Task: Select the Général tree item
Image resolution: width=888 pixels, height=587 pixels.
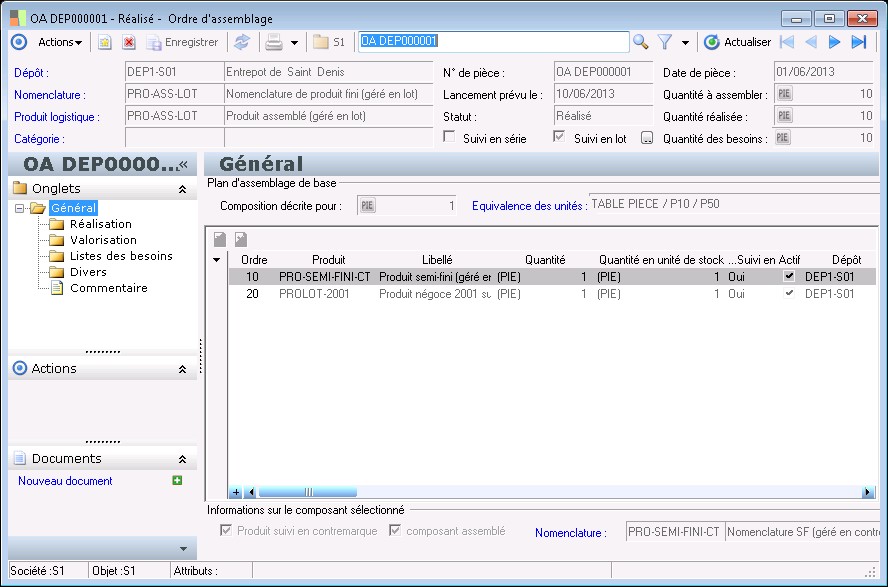Action: tap(74, 208)
